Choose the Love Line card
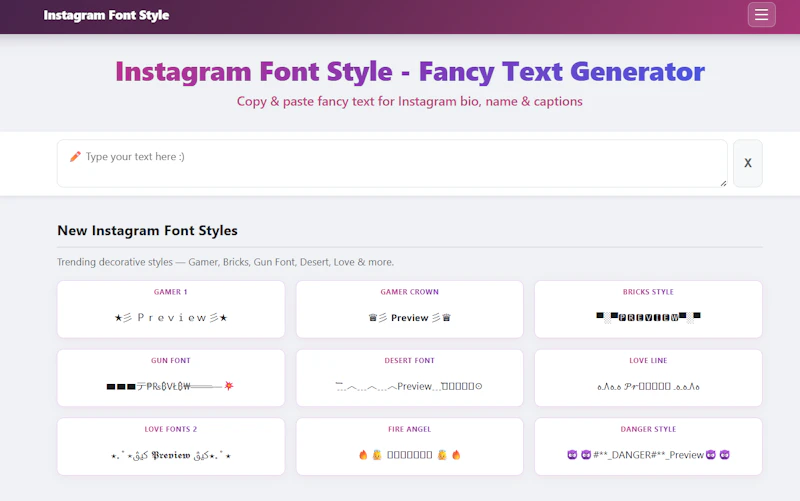Screen dimensions: 800x501 coord(648,378)
